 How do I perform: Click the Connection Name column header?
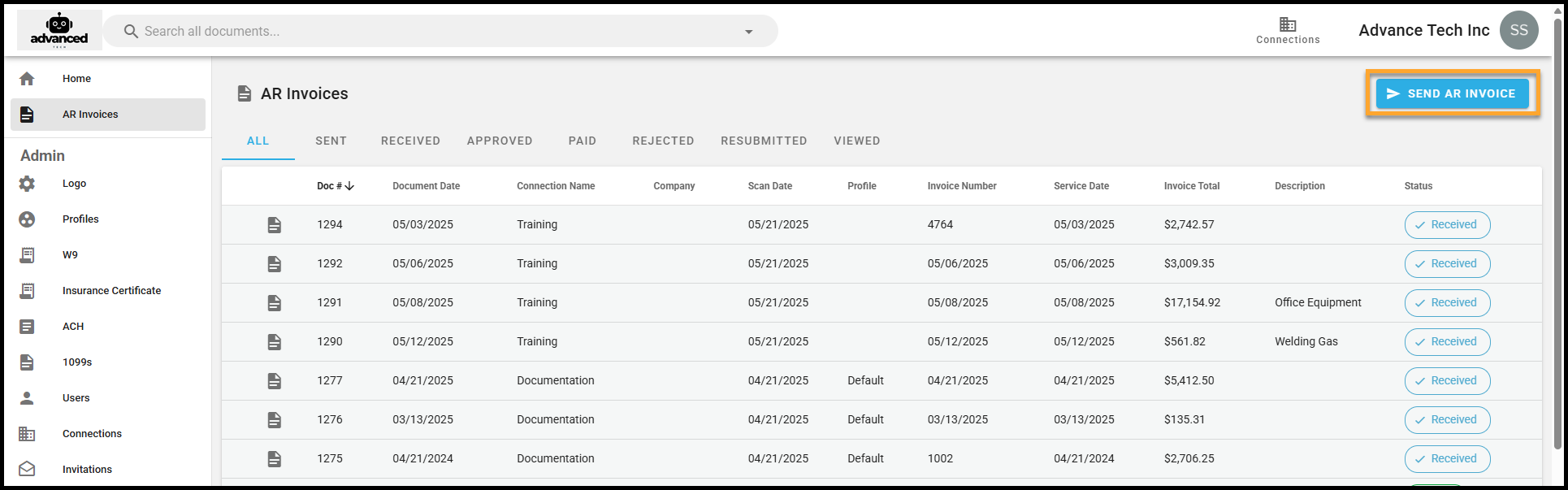[556, 186]
